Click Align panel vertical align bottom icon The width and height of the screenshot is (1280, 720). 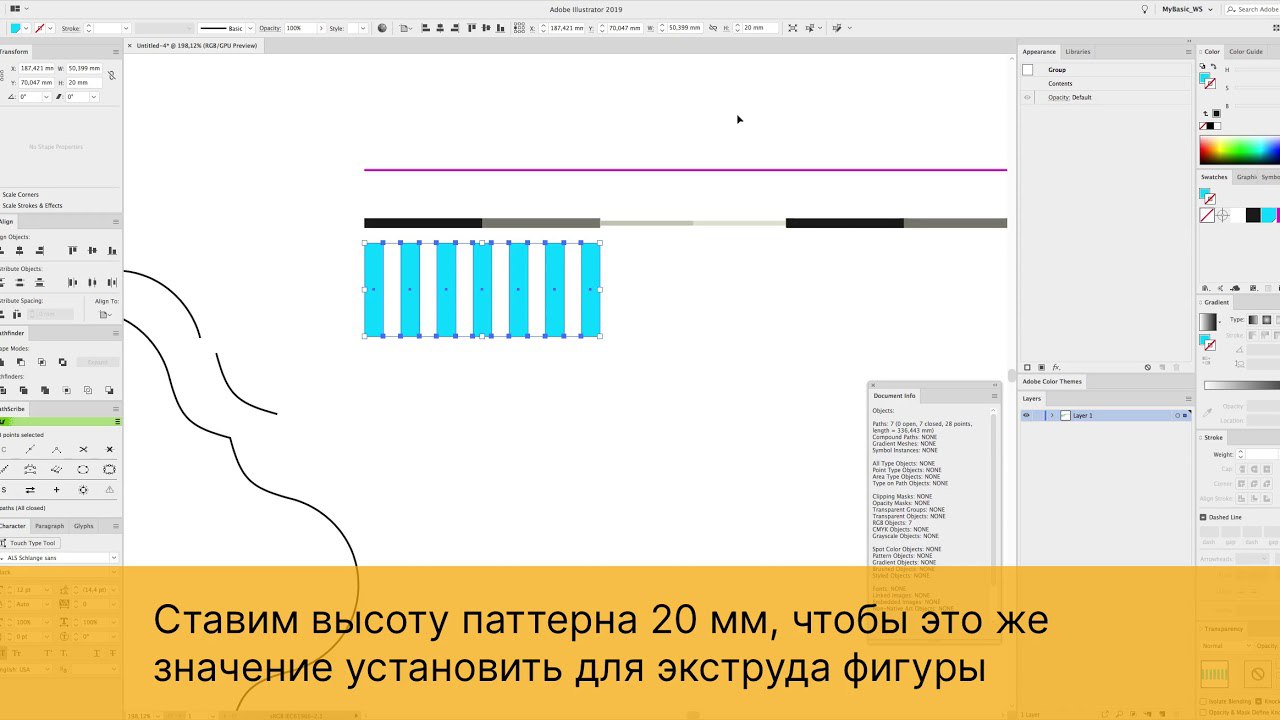[x=112, y=250]
